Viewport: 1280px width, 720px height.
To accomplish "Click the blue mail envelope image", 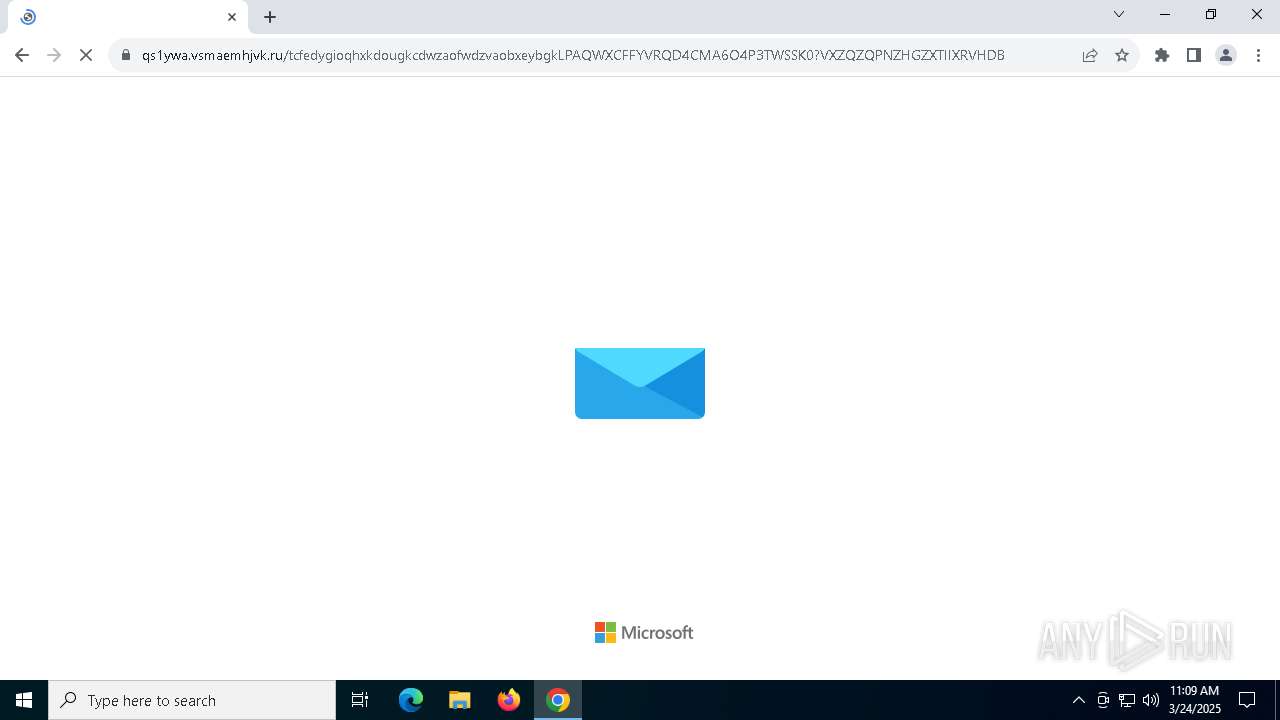I will click(x=640, y=383).
